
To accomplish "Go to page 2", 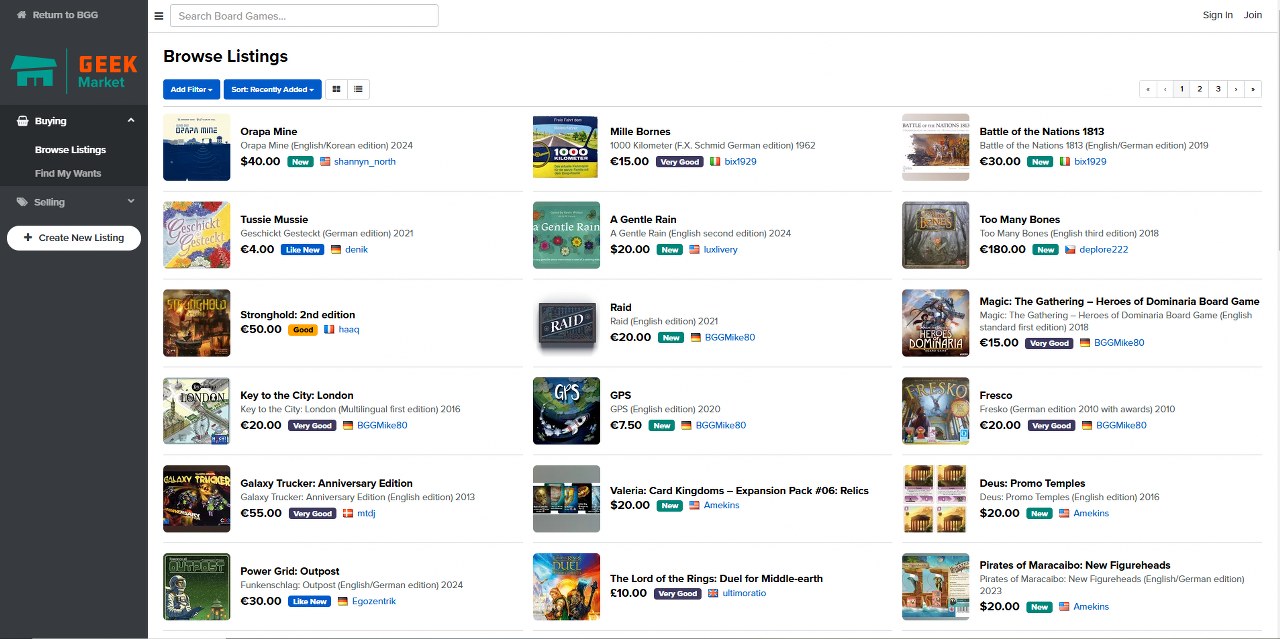I will 1200,89.
